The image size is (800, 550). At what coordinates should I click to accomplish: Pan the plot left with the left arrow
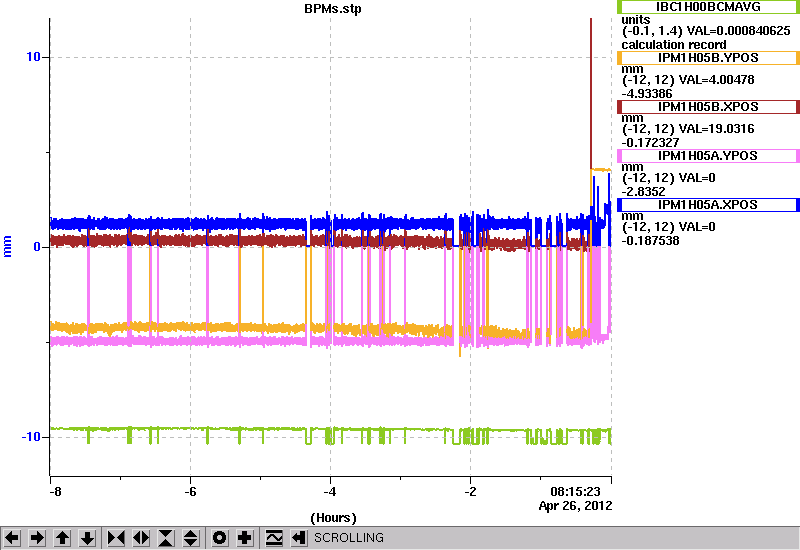(x=12, y=538)
